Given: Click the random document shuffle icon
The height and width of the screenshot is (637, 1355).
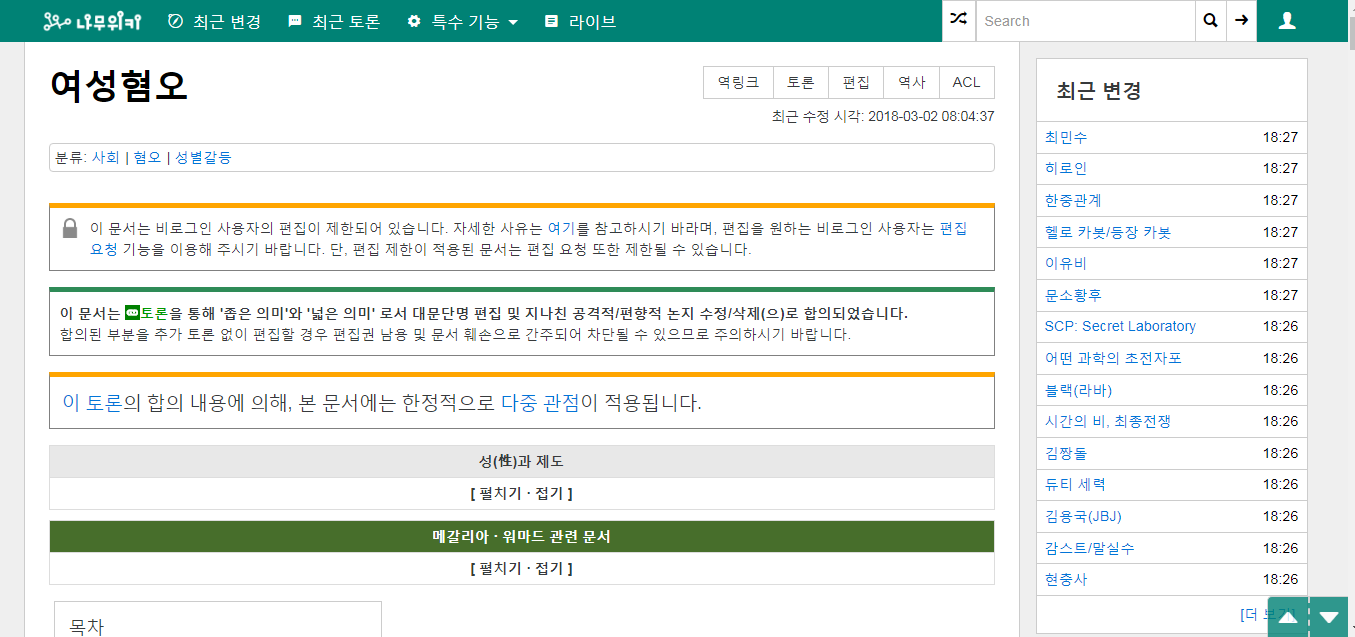Looking at the screenshot, I should tap(958, 20).
